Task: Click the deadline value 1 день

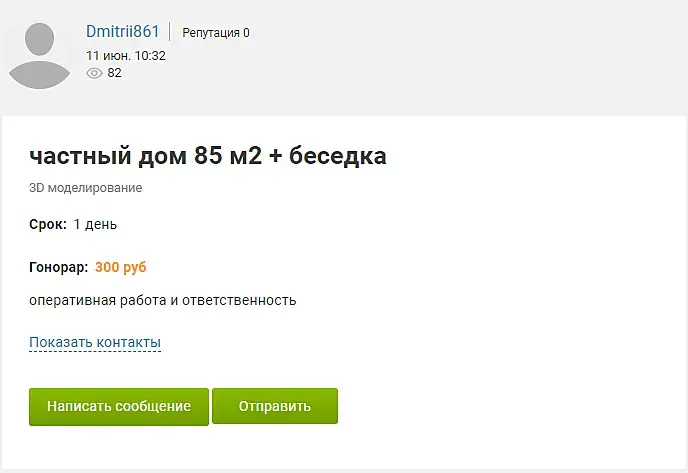Action: [95, 224]
